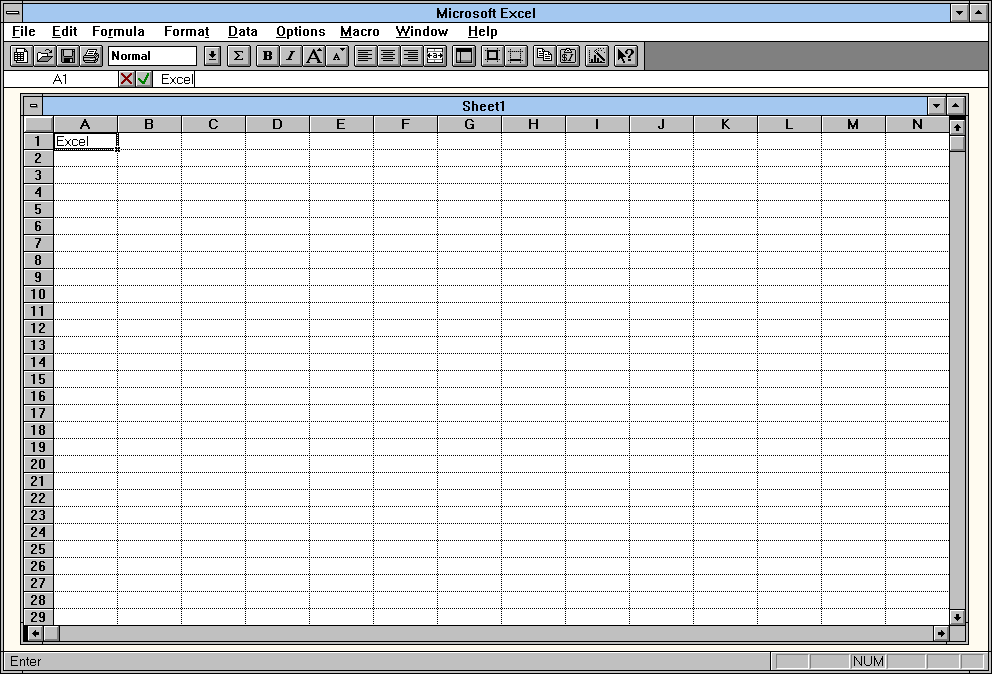This screenshot has height=674, width=992.
Task: Open the style list dropdown arrow
Action: (x=213, y=56)
